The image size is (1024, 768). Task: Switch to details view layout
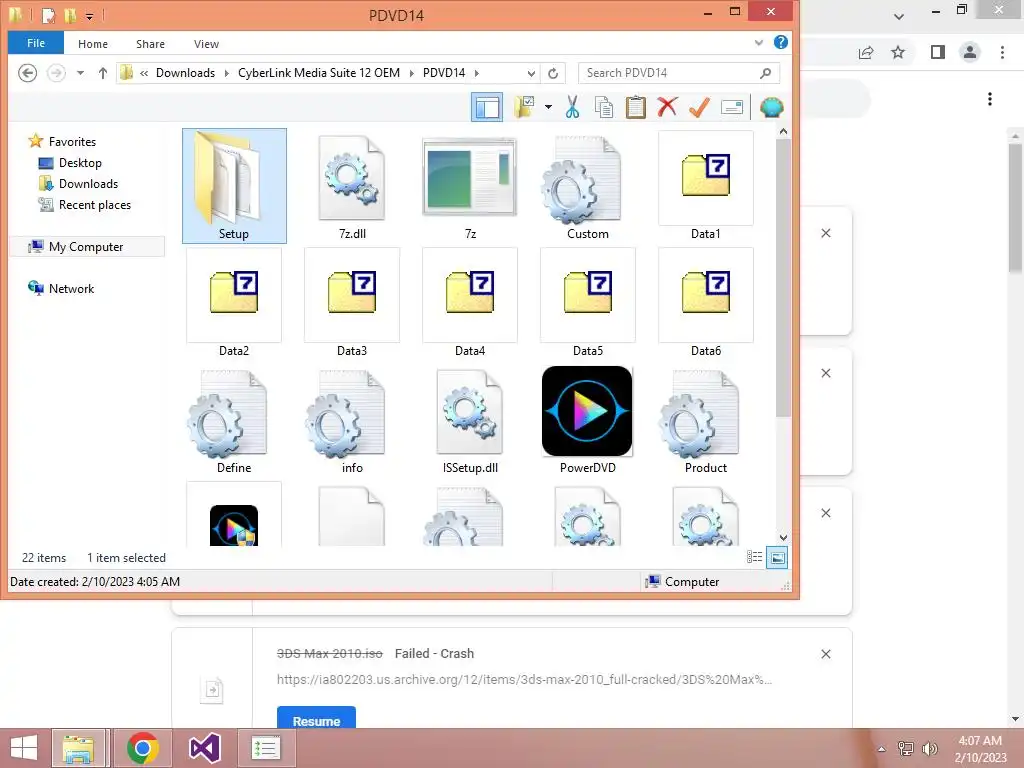(x=754, y=557)
